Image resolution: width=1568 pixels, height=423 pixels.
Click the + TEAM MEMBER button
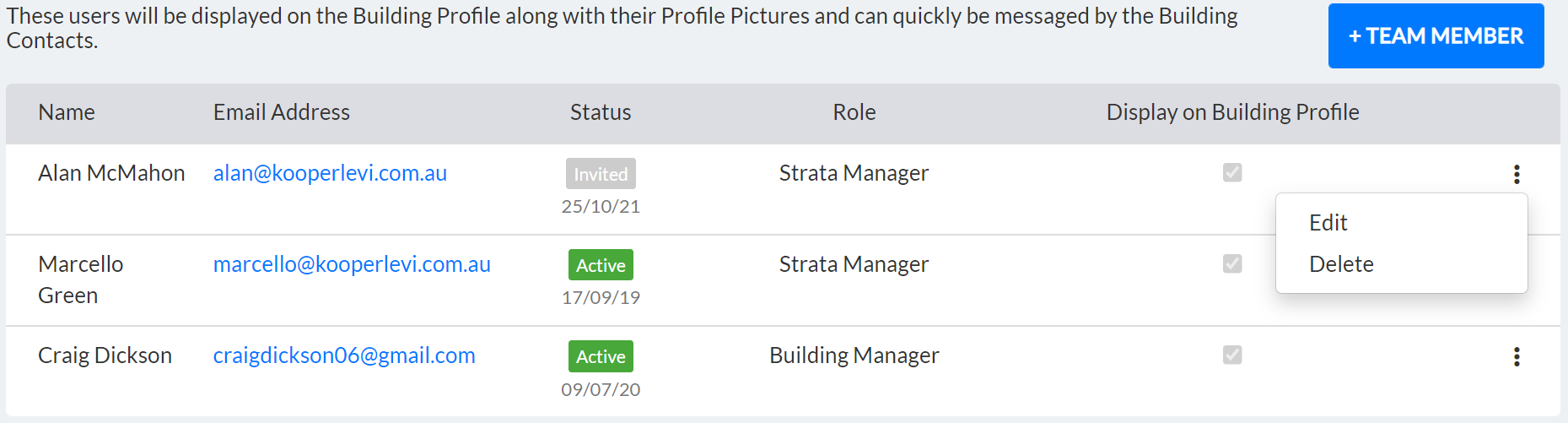click(1436, 36)
